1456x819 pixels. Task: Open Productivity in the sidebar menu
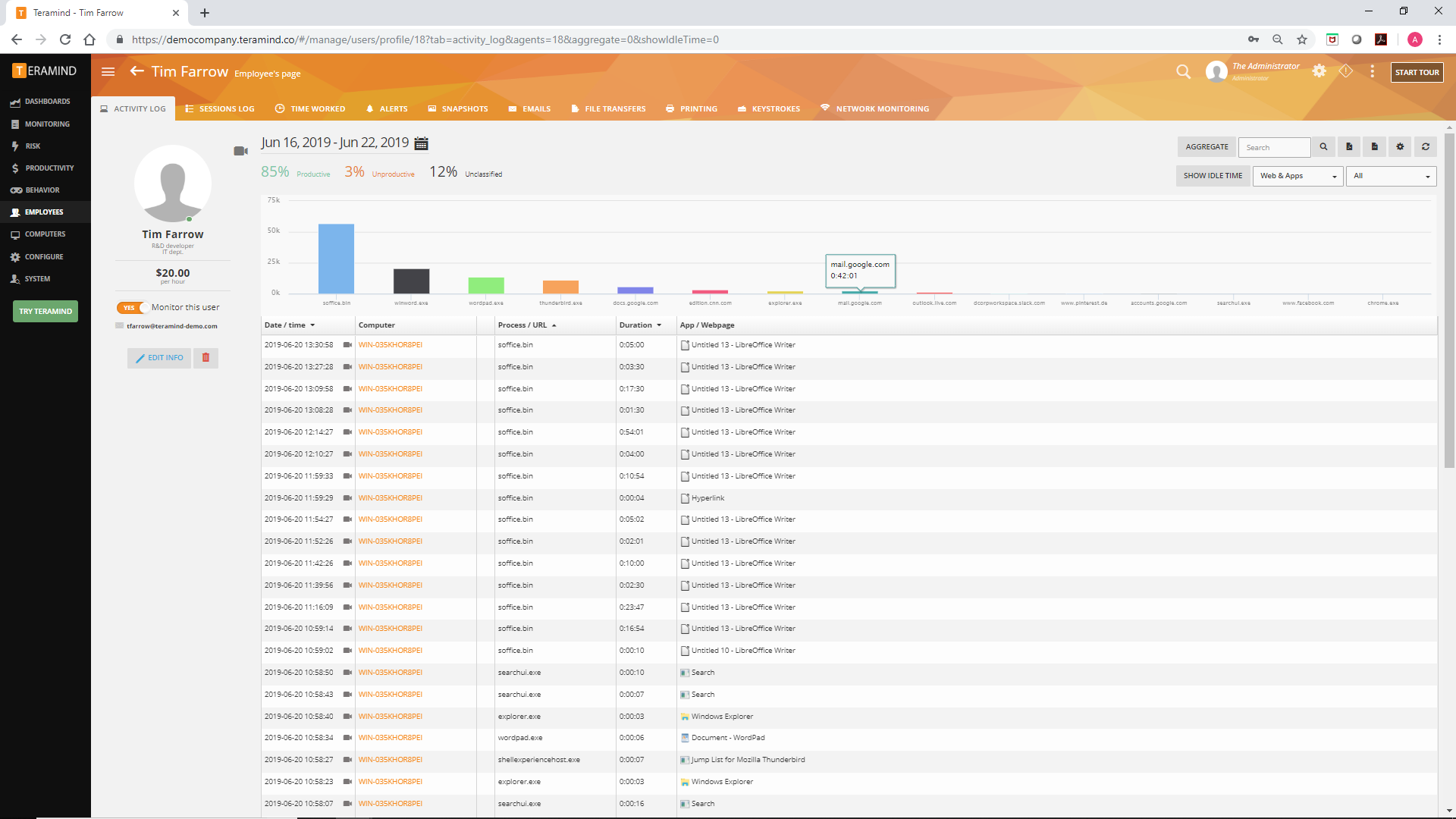pyautogui.click(x=49, y=168)
